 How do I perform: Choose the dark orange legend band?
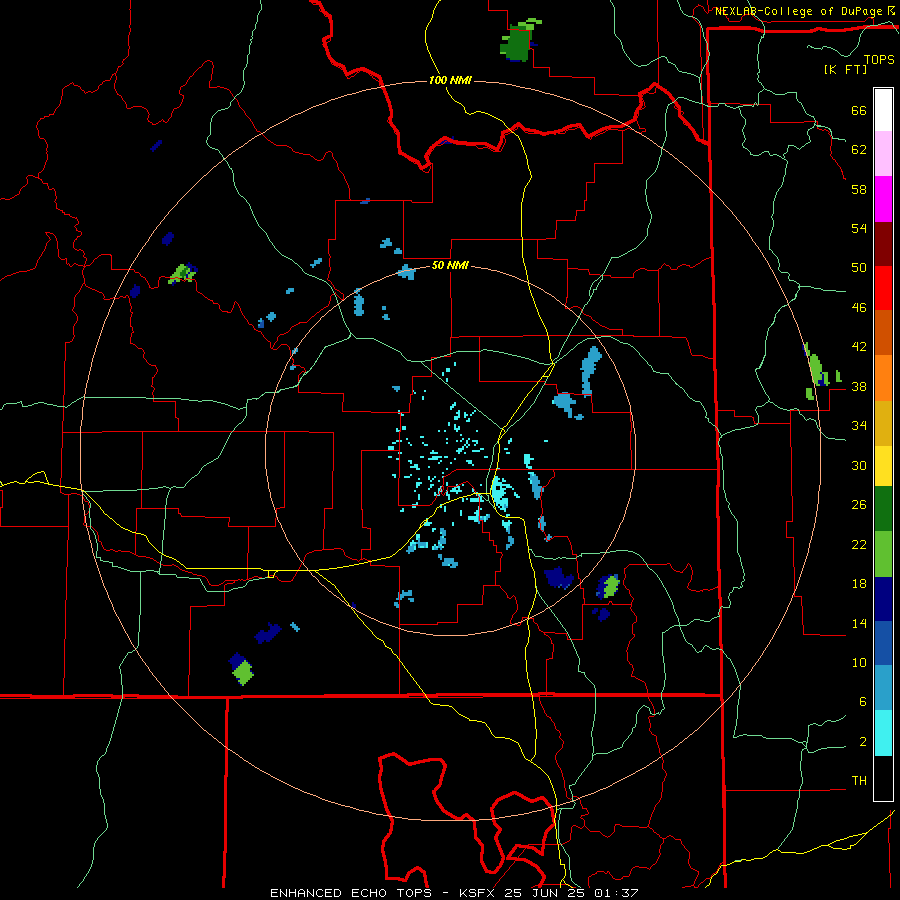point(883,332)
